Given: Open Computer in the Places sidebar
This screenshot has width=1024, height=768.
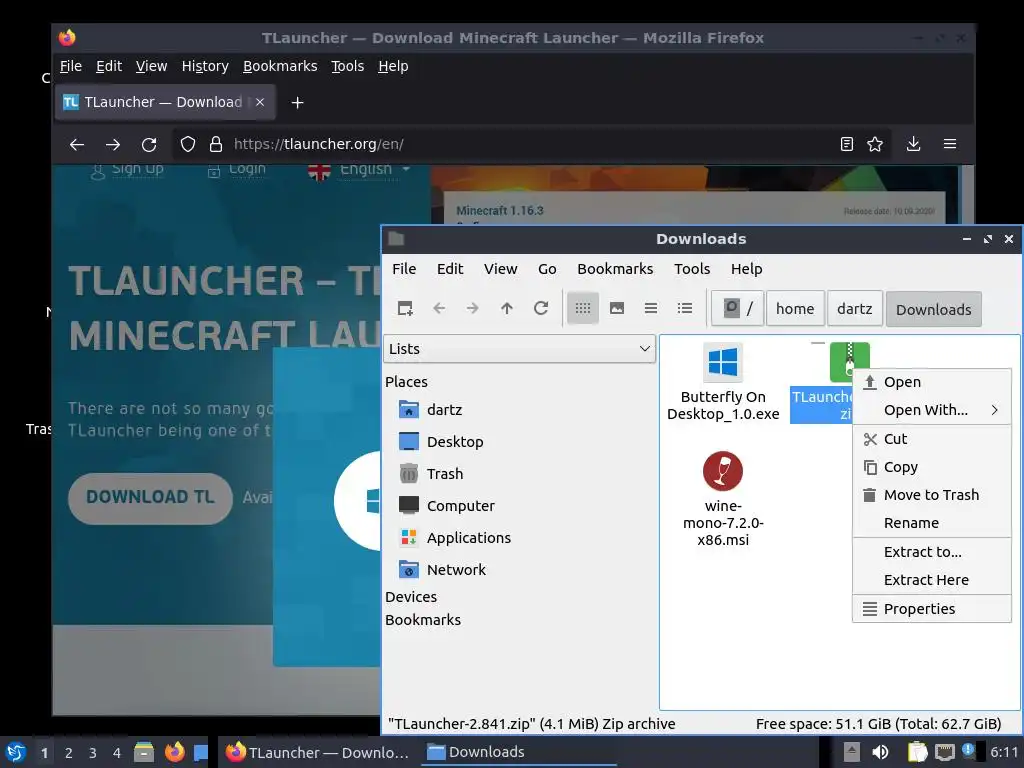Looking at the screenshot, I should pyautogui.click(x=460, y=505).
